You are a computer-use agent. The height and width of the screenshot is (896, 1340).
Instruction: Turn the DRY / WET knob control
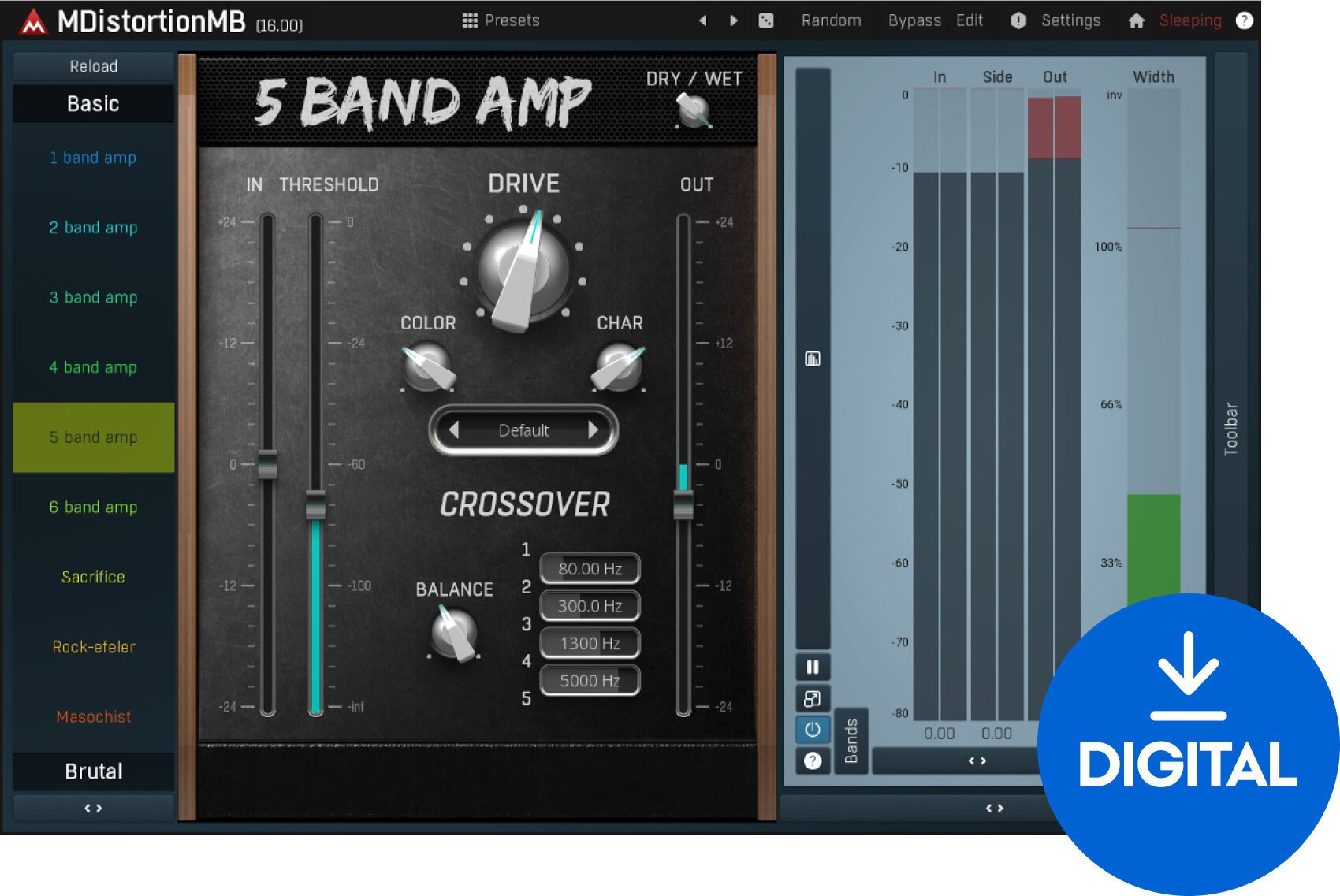pos(694,110)
